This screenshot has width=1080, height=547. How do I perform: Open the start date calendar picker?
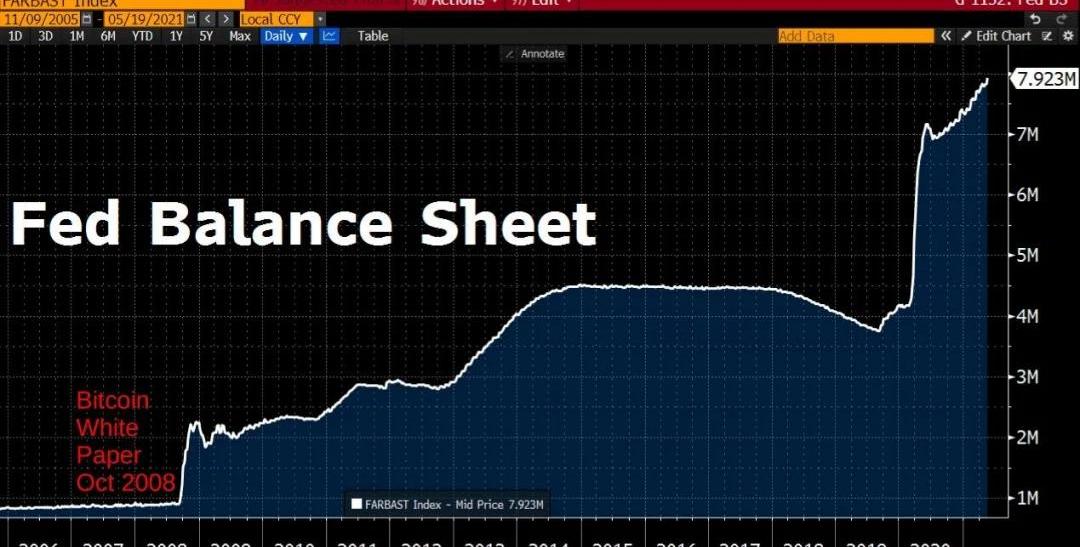pos(87,19)
